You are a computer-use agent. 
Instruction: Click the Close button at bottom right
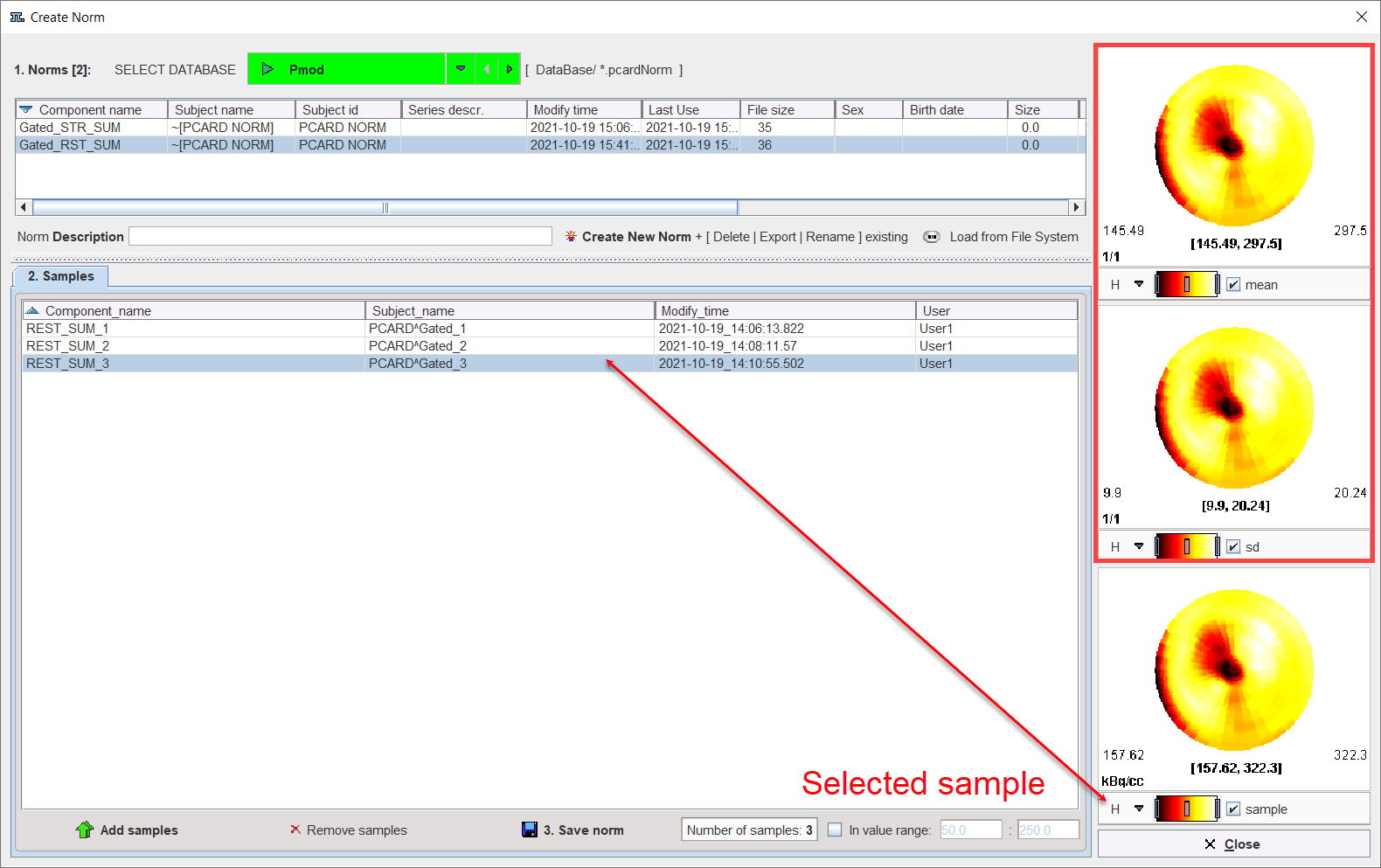tap(1233, 844)
